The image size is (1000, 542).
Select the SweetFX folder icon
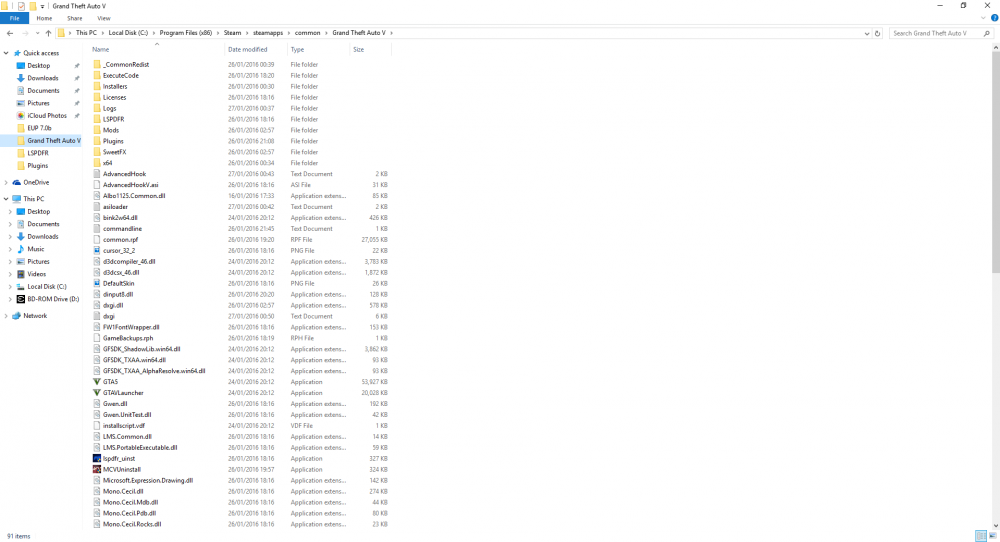tap(97, 152)
